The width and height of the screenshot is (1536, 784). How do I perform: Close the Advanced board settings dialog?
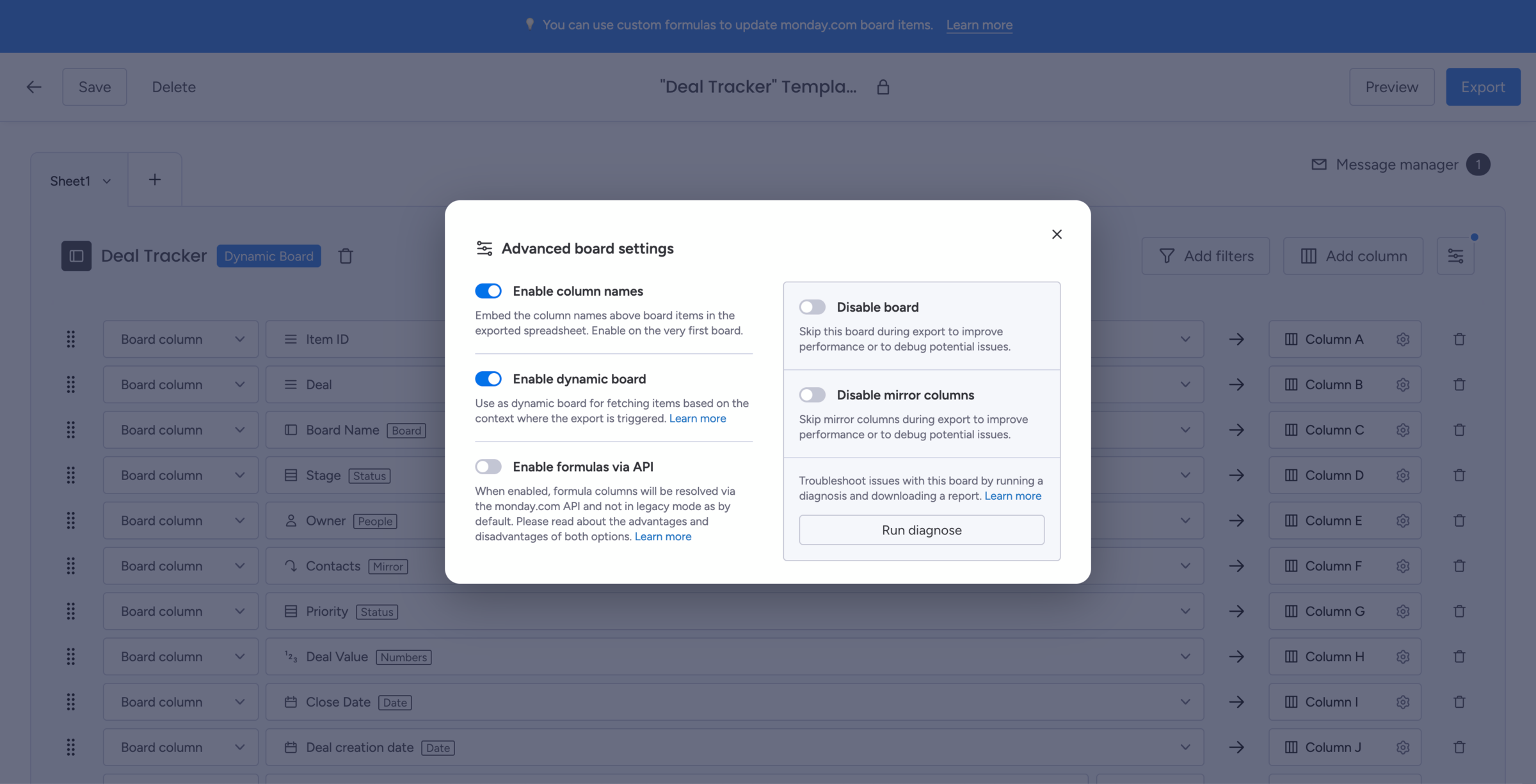click(1057, 234)
